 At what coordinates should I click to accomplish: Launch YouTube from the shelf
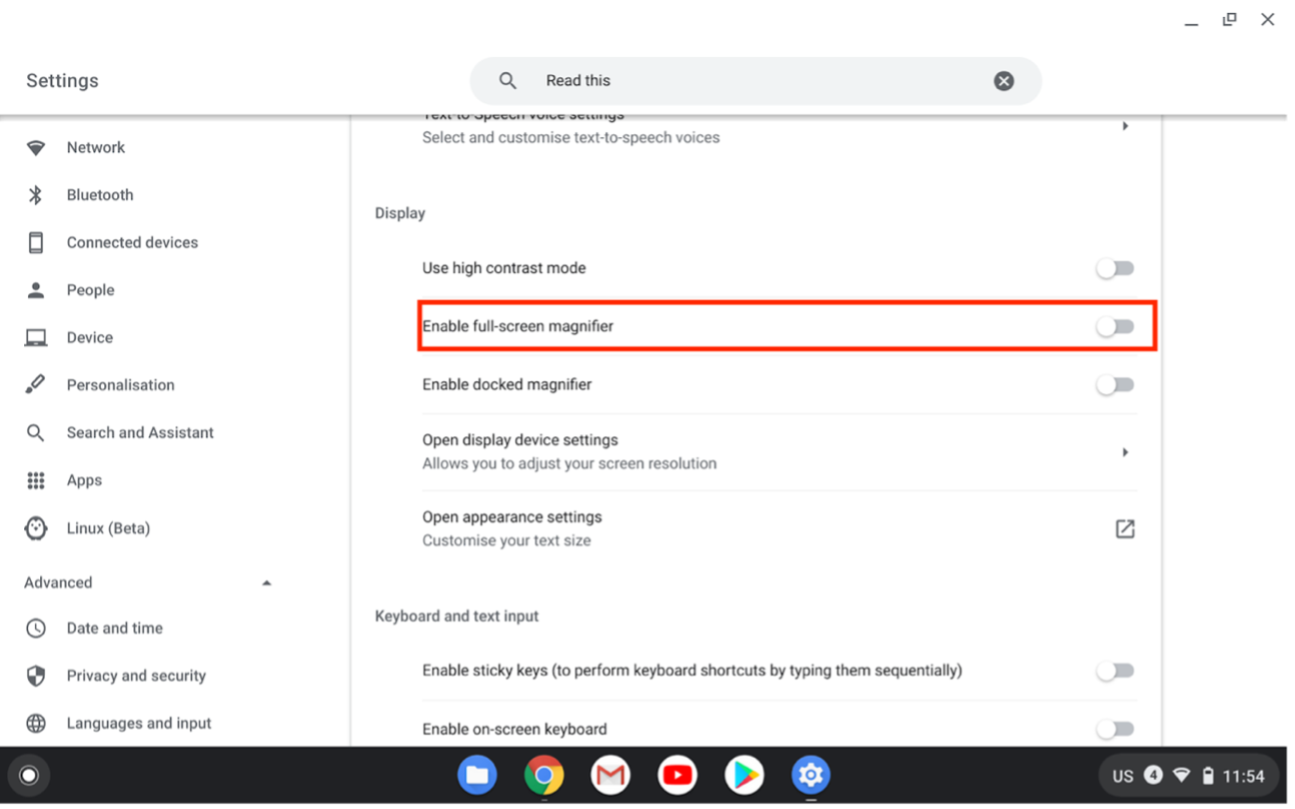point(677,775)
